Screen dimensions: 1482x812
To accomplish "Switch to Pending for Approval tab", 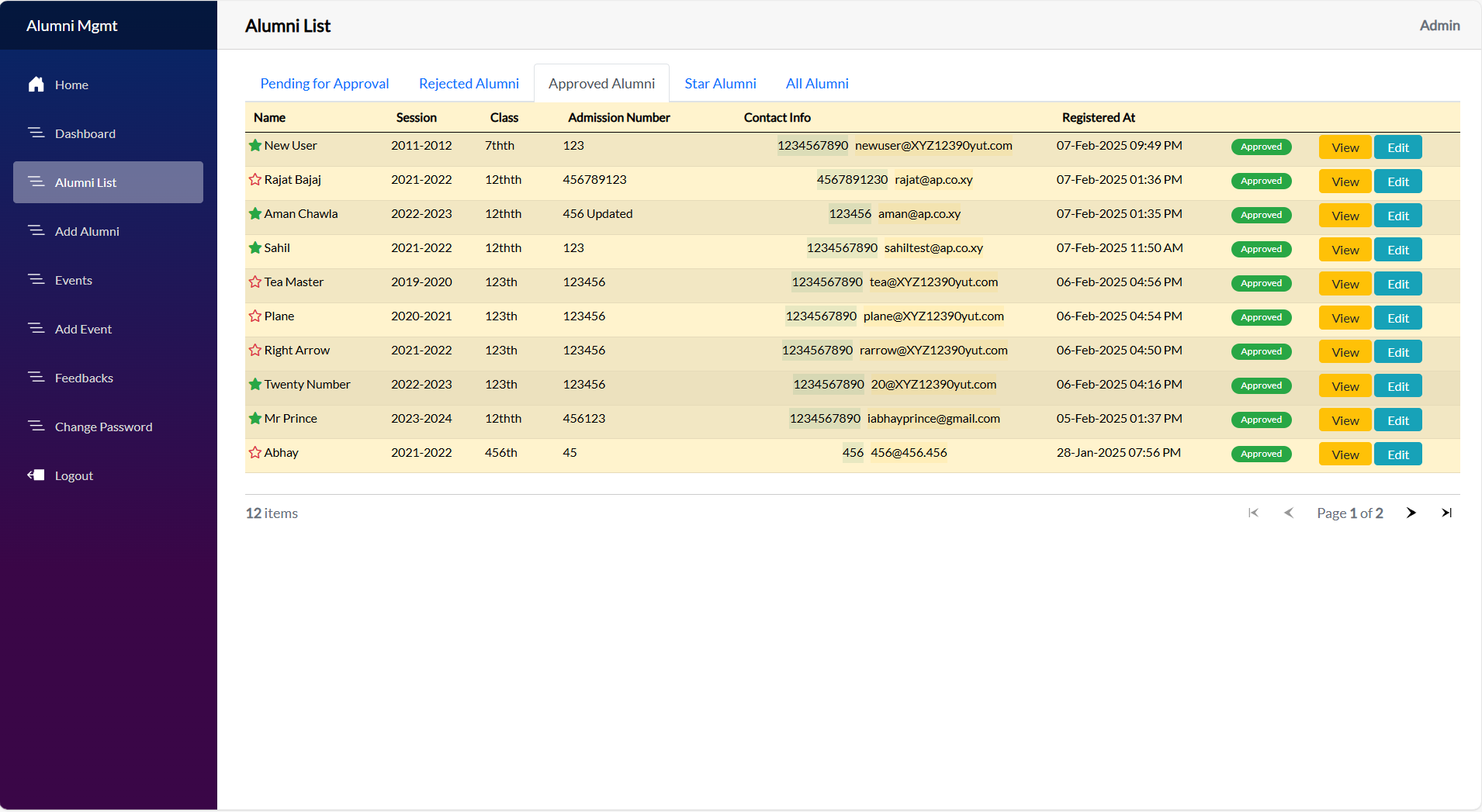I will (324, 84).
